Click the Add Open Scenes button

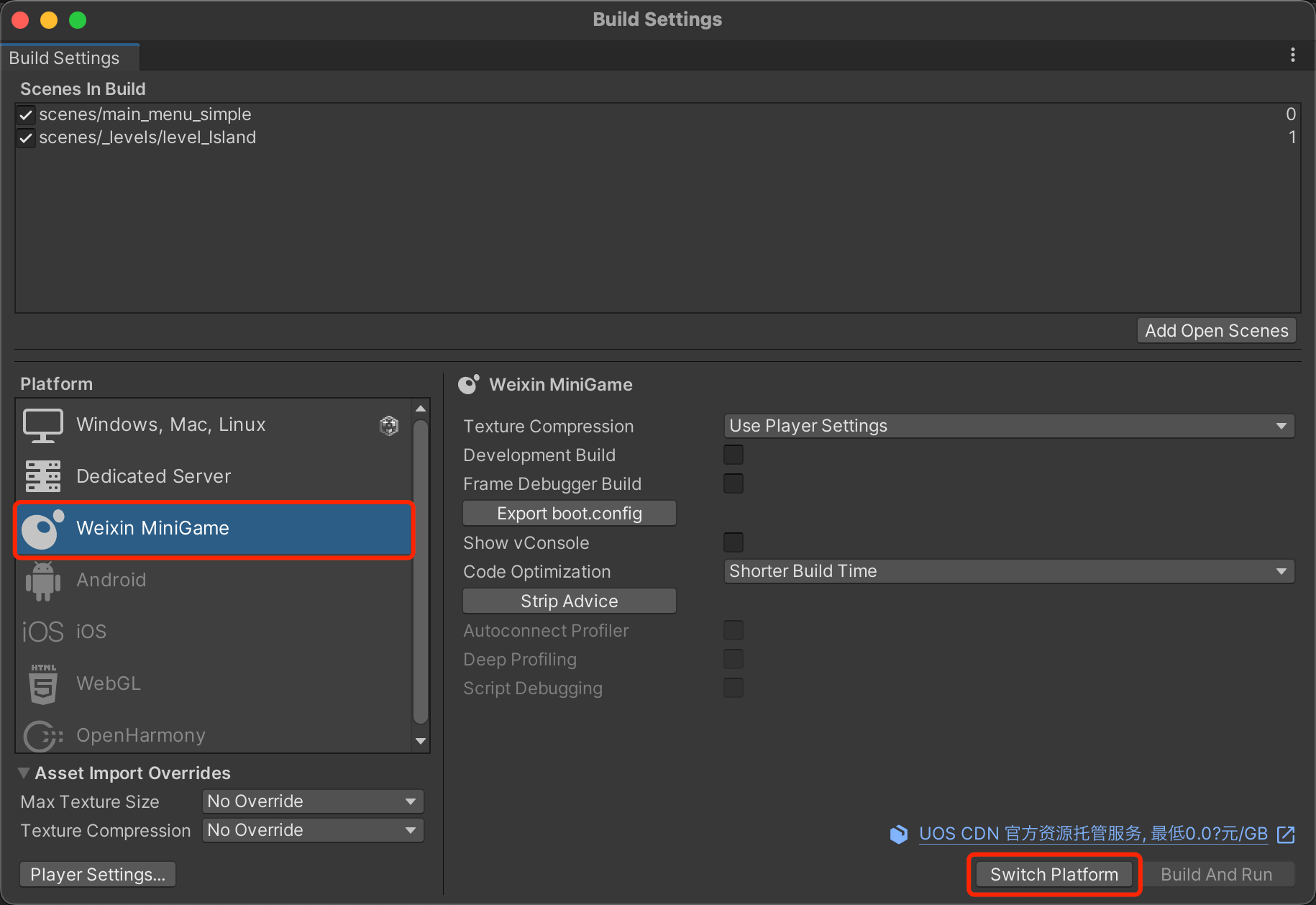1216,331
